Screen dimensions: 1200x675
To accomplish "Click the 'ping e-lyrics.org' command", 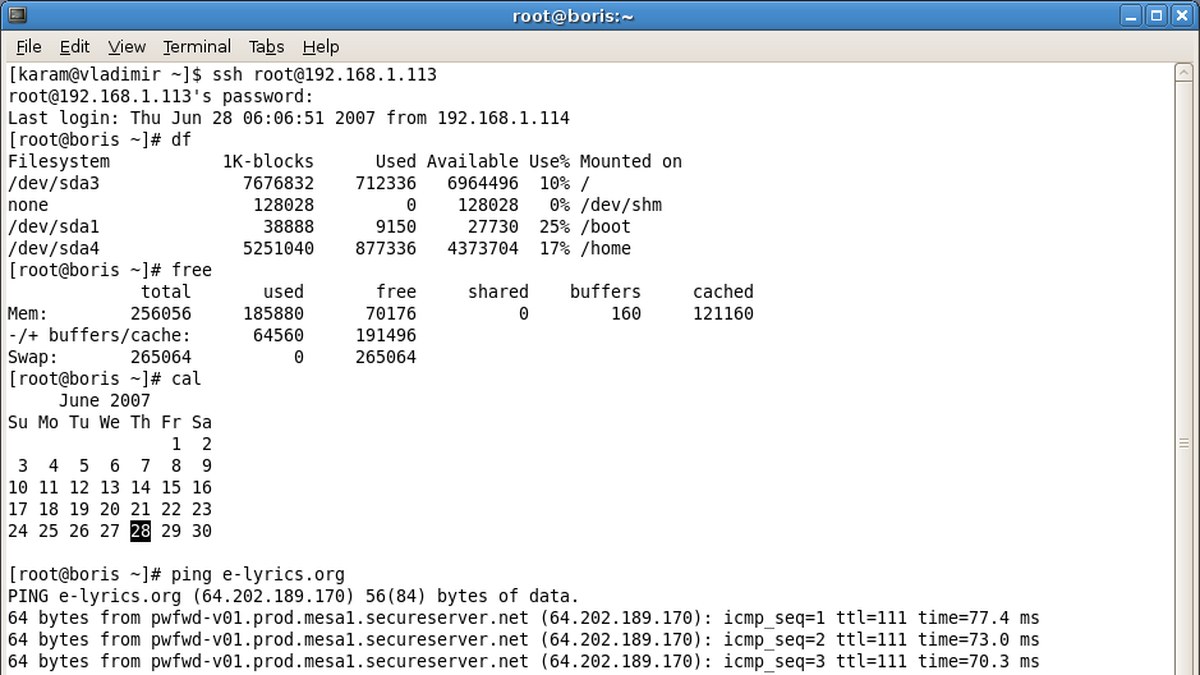I will point(258,574).
